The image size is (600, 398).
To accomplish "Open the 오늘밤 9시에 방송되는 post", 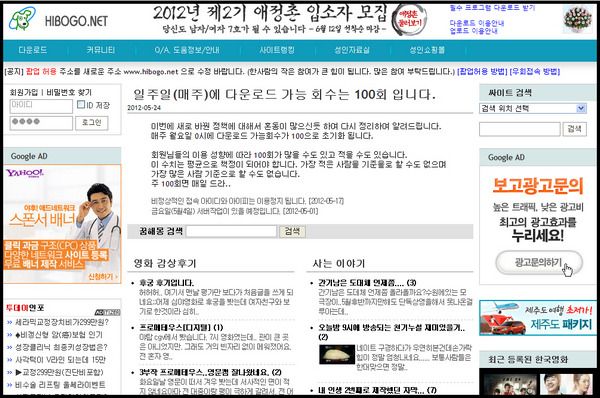I will (x=392, y=332).
